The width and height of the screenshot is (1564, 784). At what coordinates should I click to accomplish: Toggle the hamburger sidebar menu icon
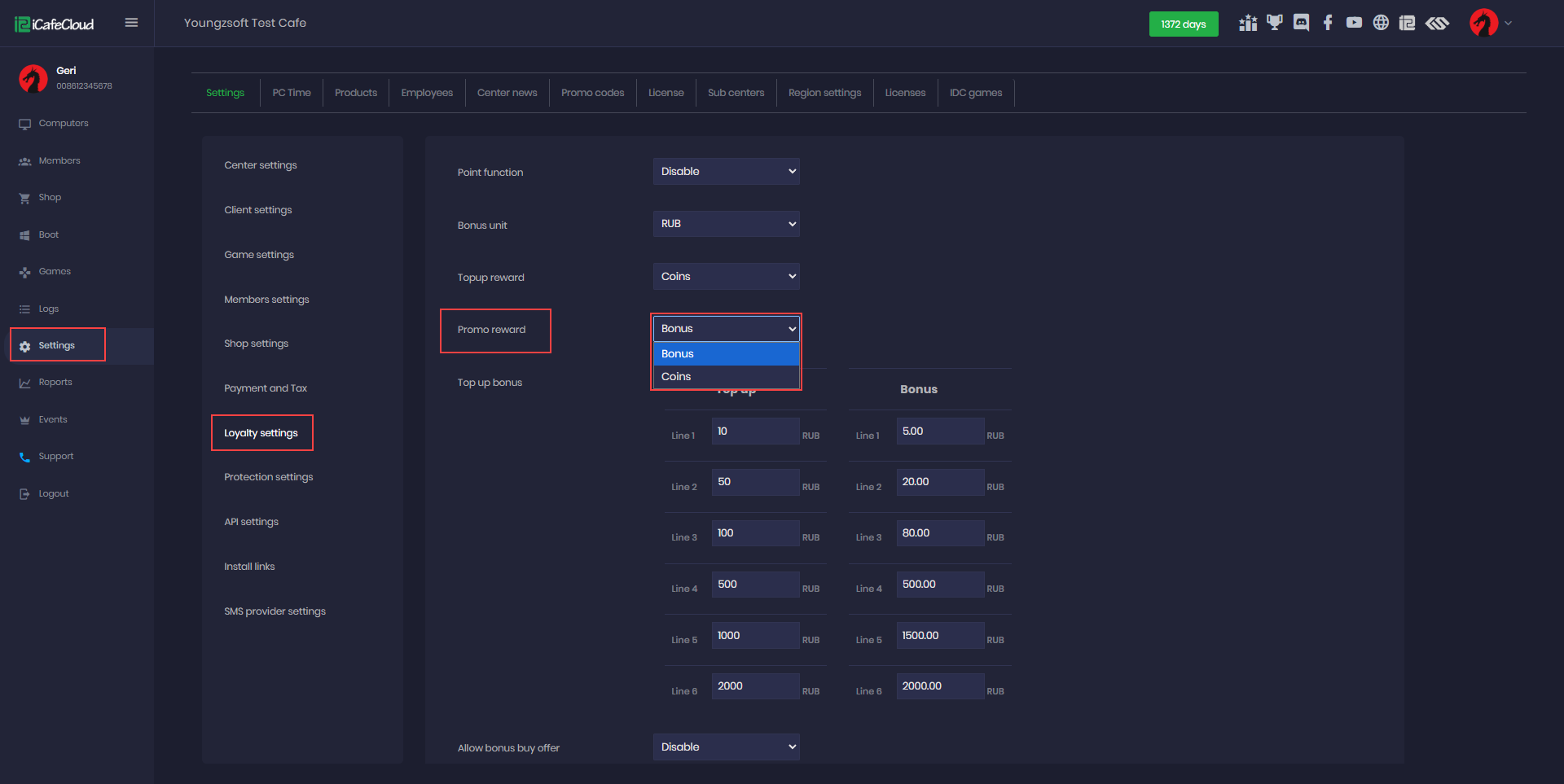131,23
